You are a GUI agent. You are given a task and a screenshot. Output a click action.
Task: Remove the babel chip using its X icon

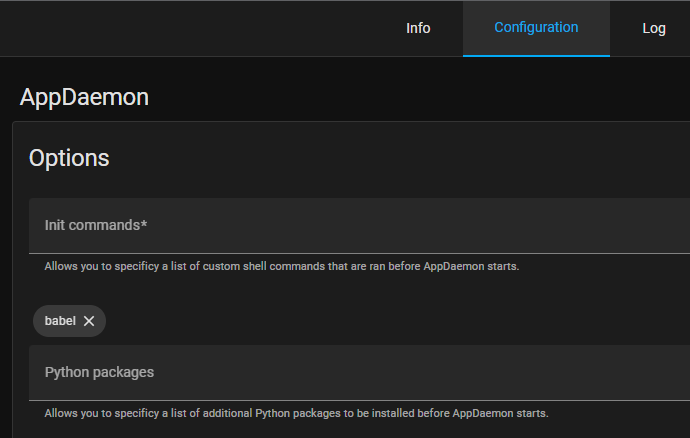[x=89, y=321]
